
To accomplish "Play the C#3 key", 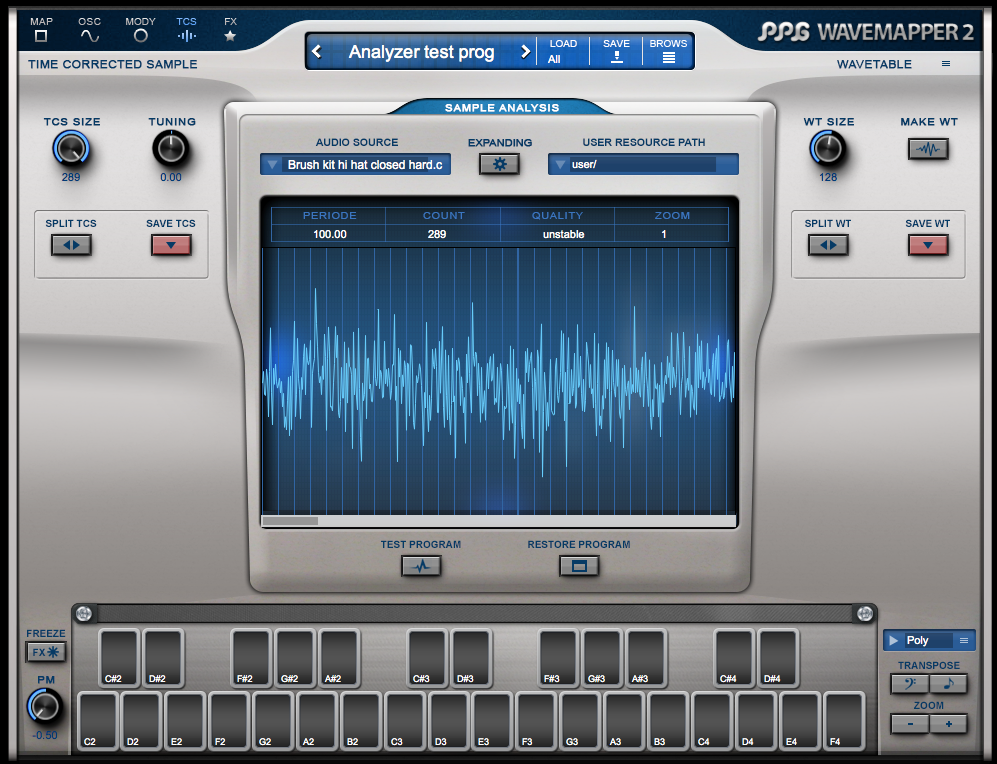I will tap(427, 658).
